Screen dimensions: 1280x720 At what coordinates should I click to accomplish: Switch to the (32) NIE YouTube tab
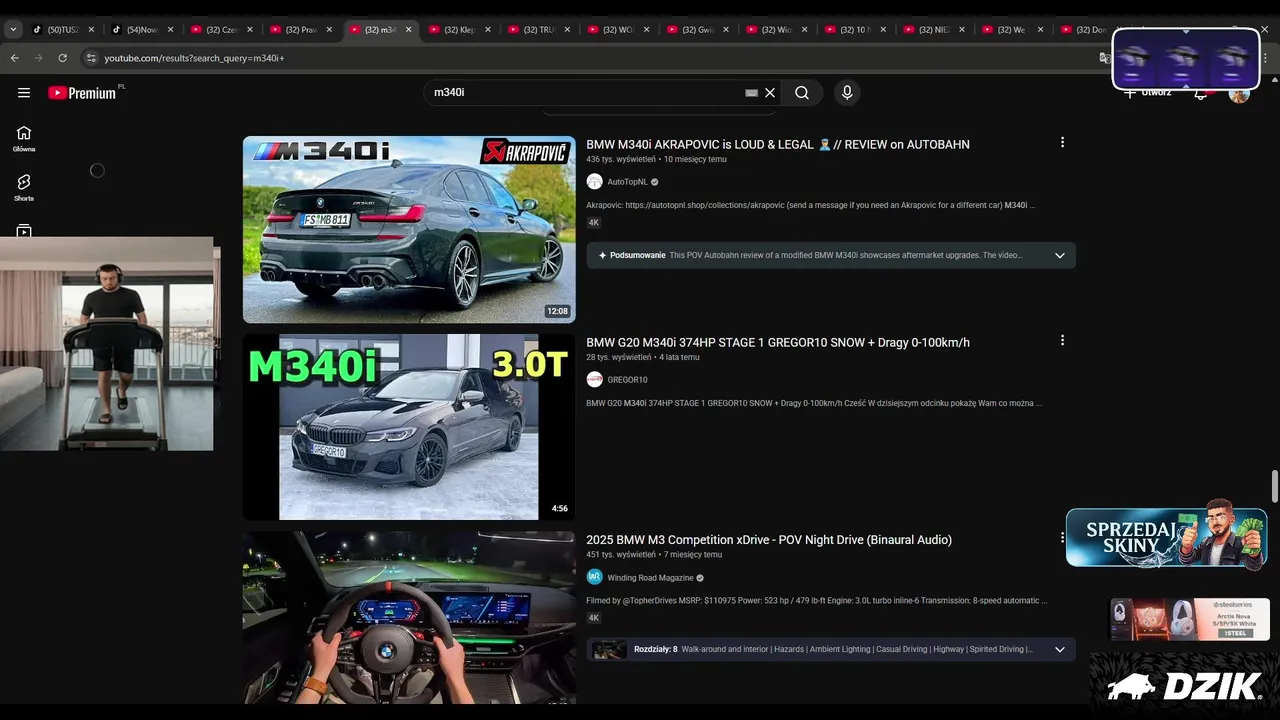click(x=933, y=30)
